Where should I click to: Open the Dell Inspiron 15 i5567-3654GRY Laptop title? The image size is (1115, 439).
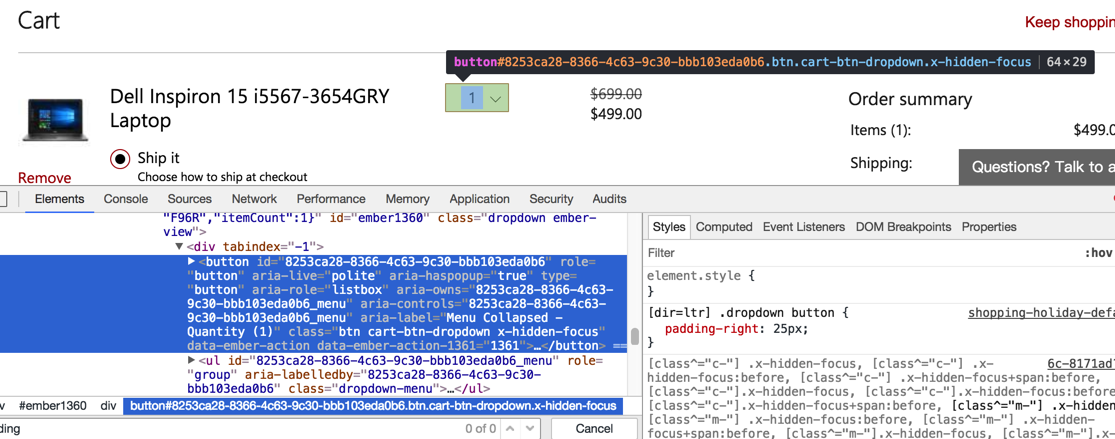(250, 108)
